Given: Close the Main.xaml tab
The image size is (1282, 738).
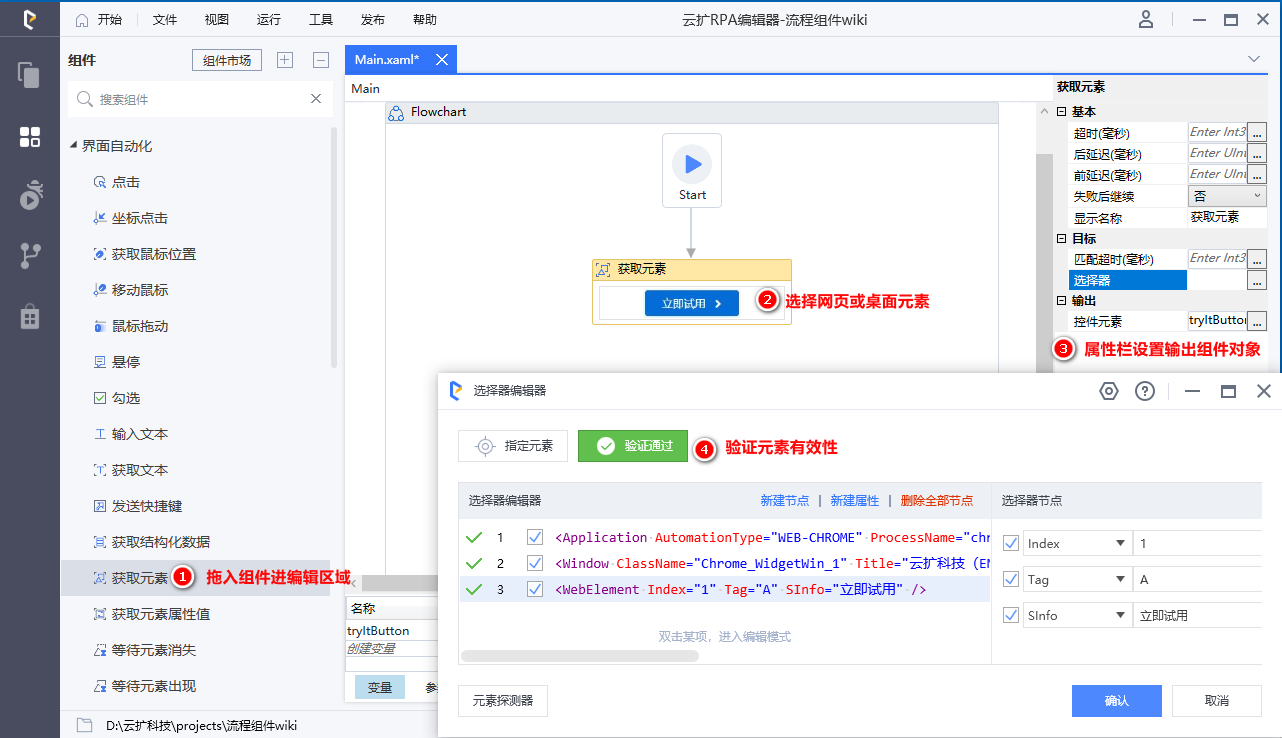Looking at the screenshot, I should (440, 60).
